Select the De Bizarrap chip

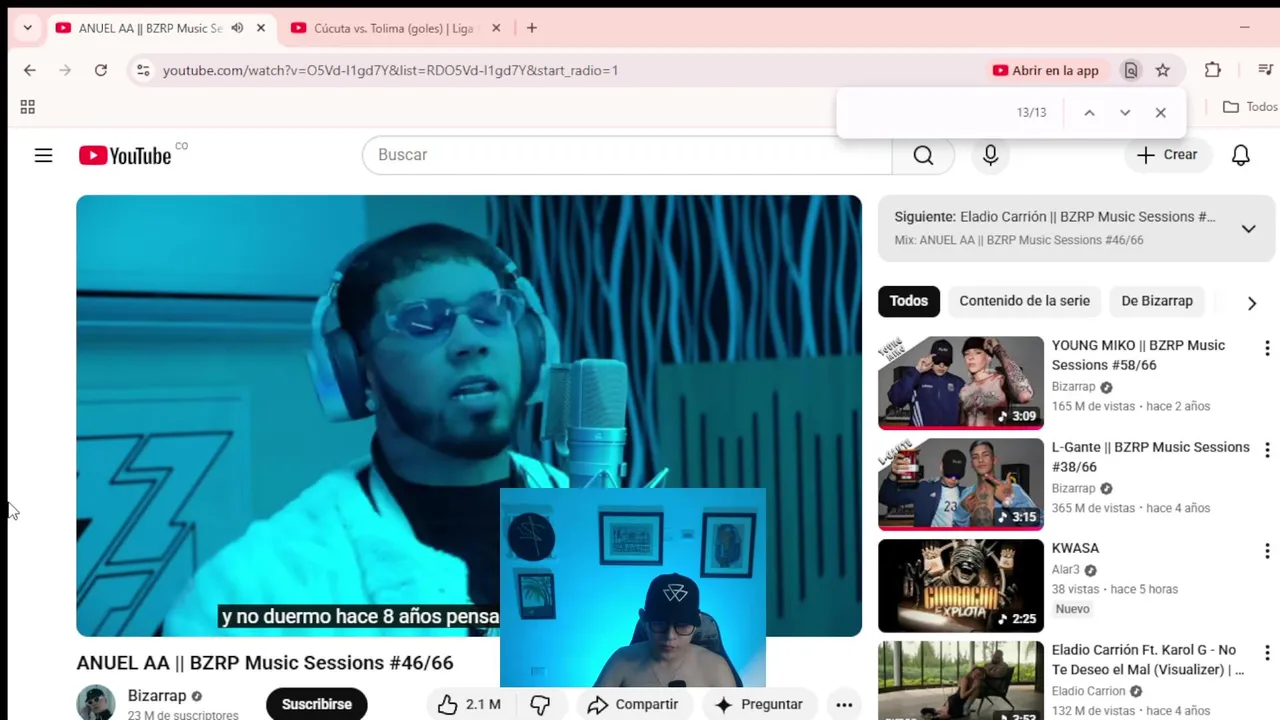(1157, 301)
